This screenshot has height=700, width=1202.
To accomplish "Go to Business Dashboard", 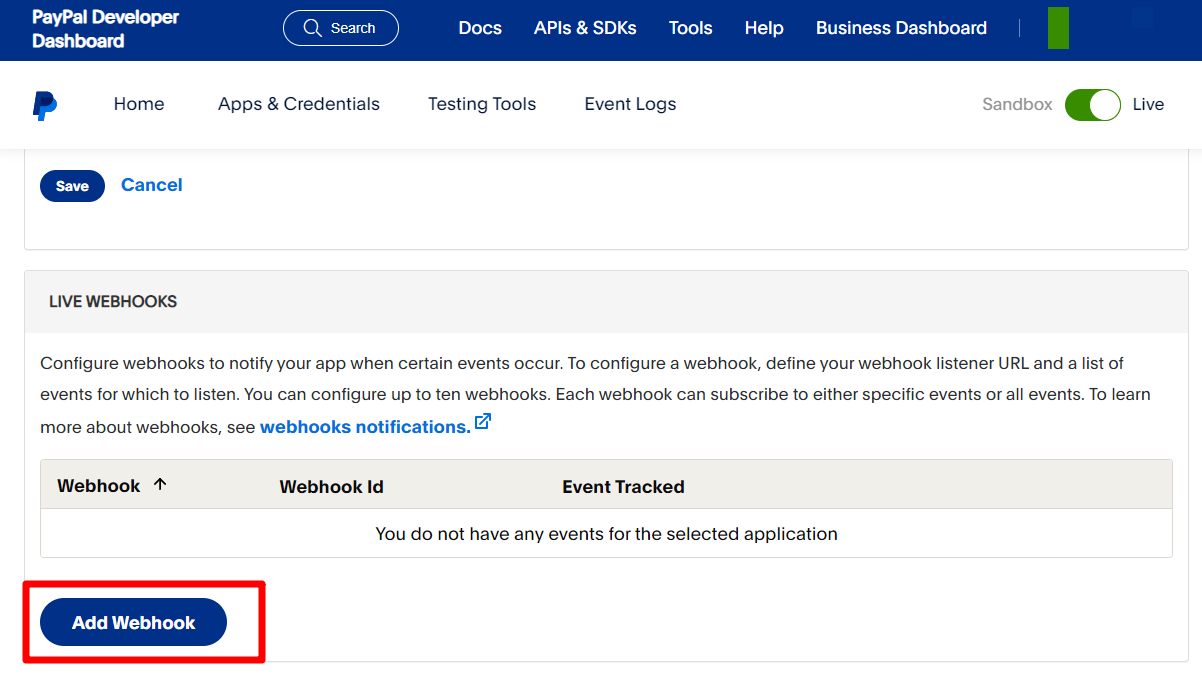I will click(x=901, y=28).
